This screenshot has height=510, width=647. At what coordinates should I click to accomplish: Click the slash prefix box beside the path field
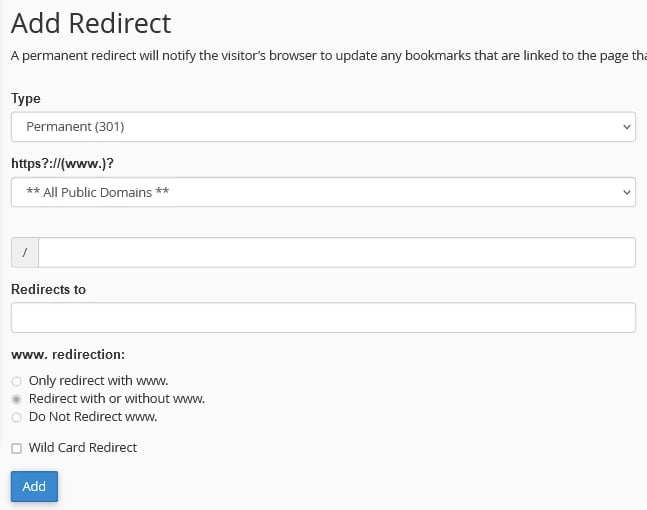pos(25,253)
